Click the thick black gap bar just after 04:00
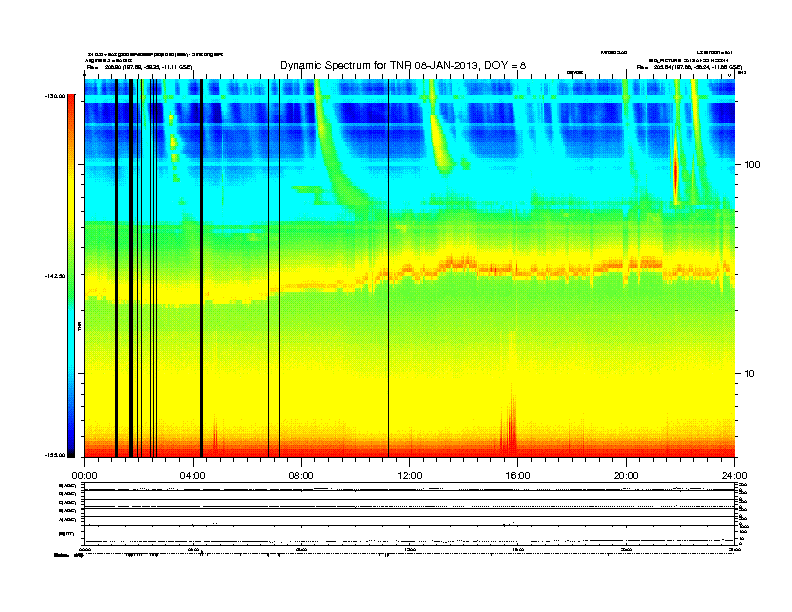This screenshot has height=612, width=792. pos(201,268)
